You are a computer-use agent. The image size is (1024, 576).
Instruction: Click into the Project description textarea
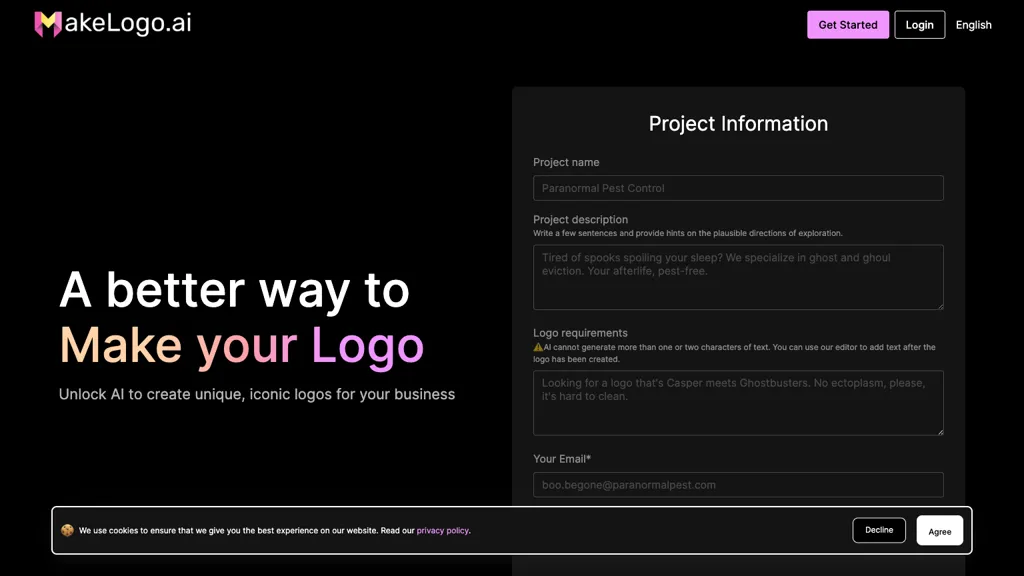click(738, 277)
